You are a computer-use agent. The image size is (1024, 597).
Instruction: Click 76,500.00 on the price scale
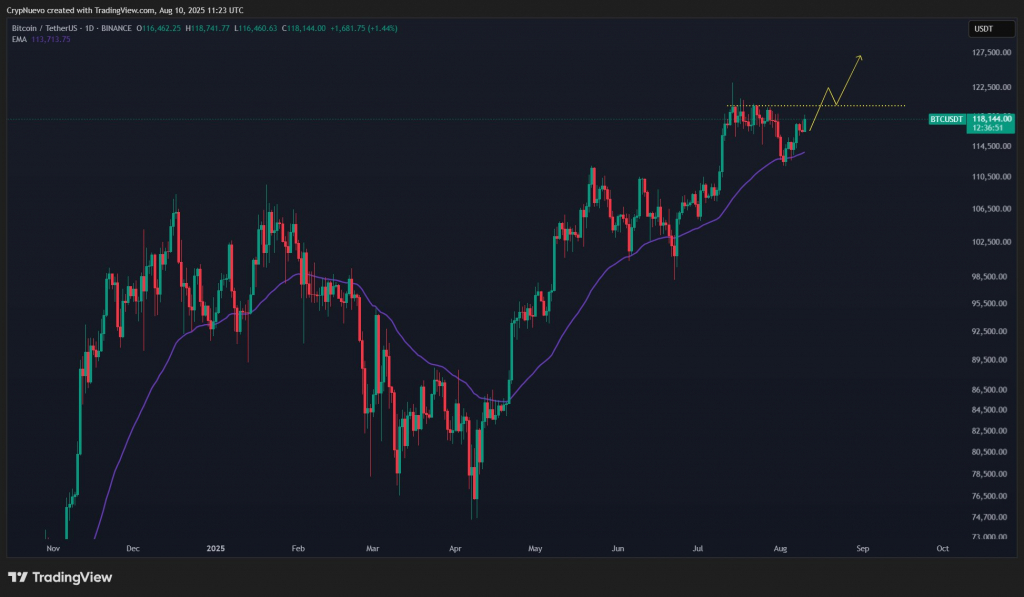(991, 496)
